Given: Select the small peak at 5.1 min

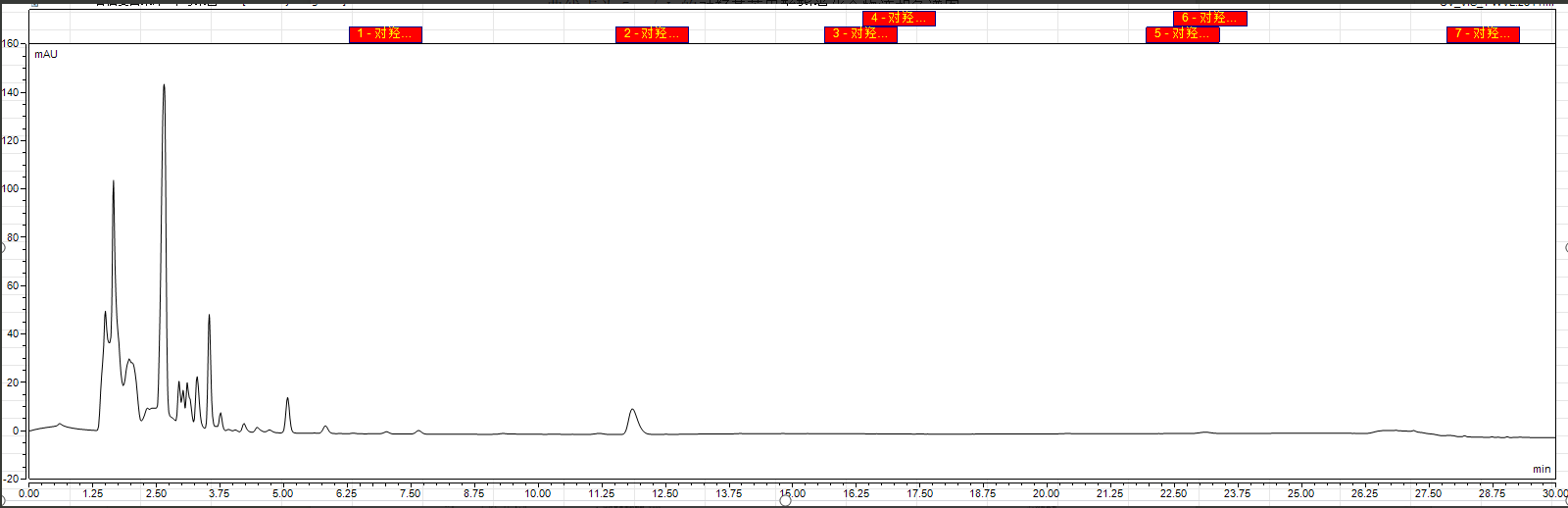Looking at the screenshot, I should point(287,398).
